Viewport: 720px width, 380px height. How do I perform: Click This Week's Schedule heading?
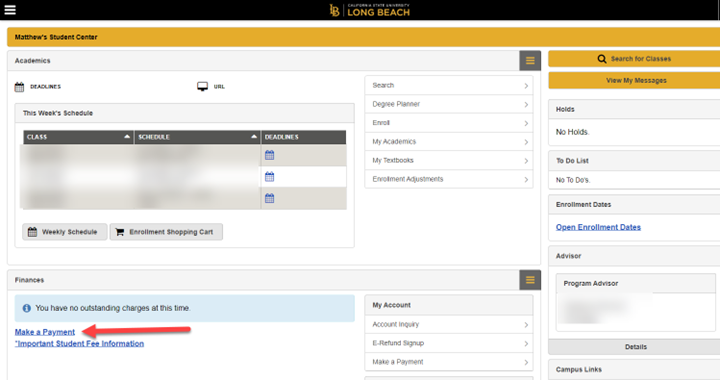58,113
